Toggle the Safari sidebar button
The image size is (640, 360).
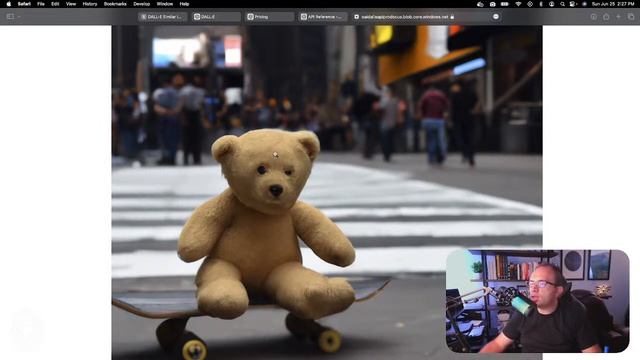tap(10, 17)
